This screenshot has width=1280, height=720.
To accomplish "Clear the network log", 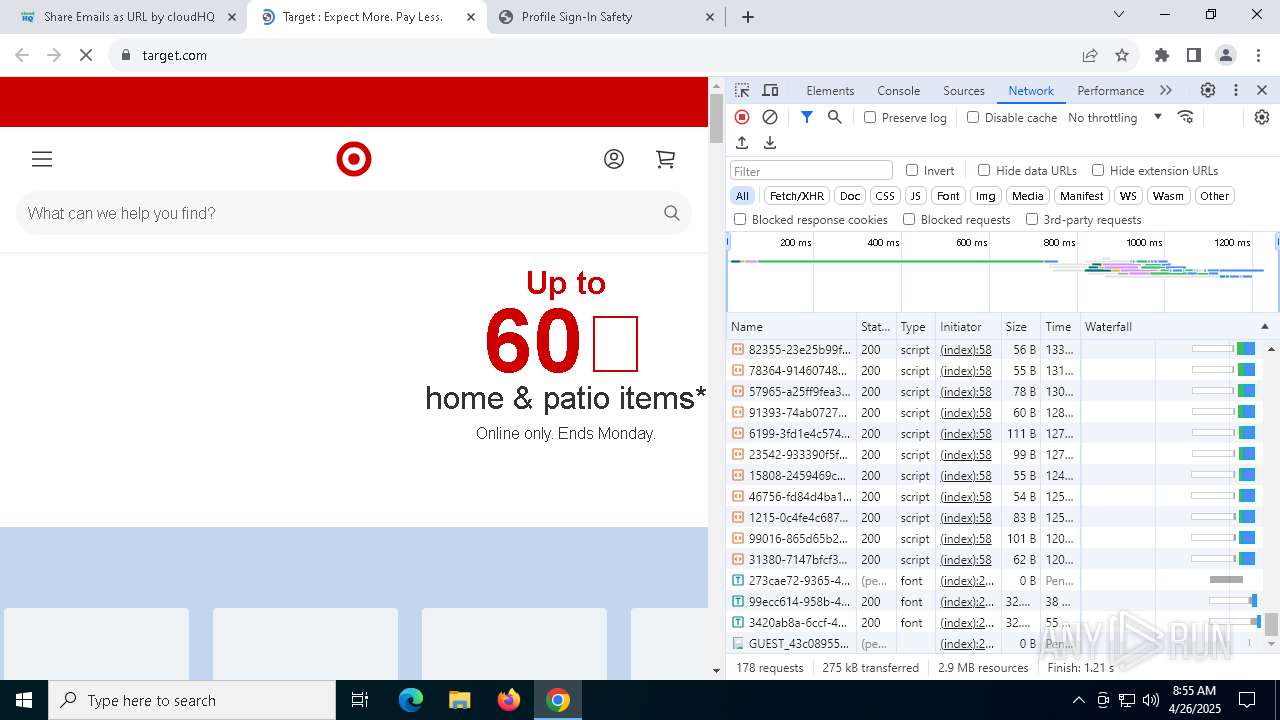I will (770, 117).
